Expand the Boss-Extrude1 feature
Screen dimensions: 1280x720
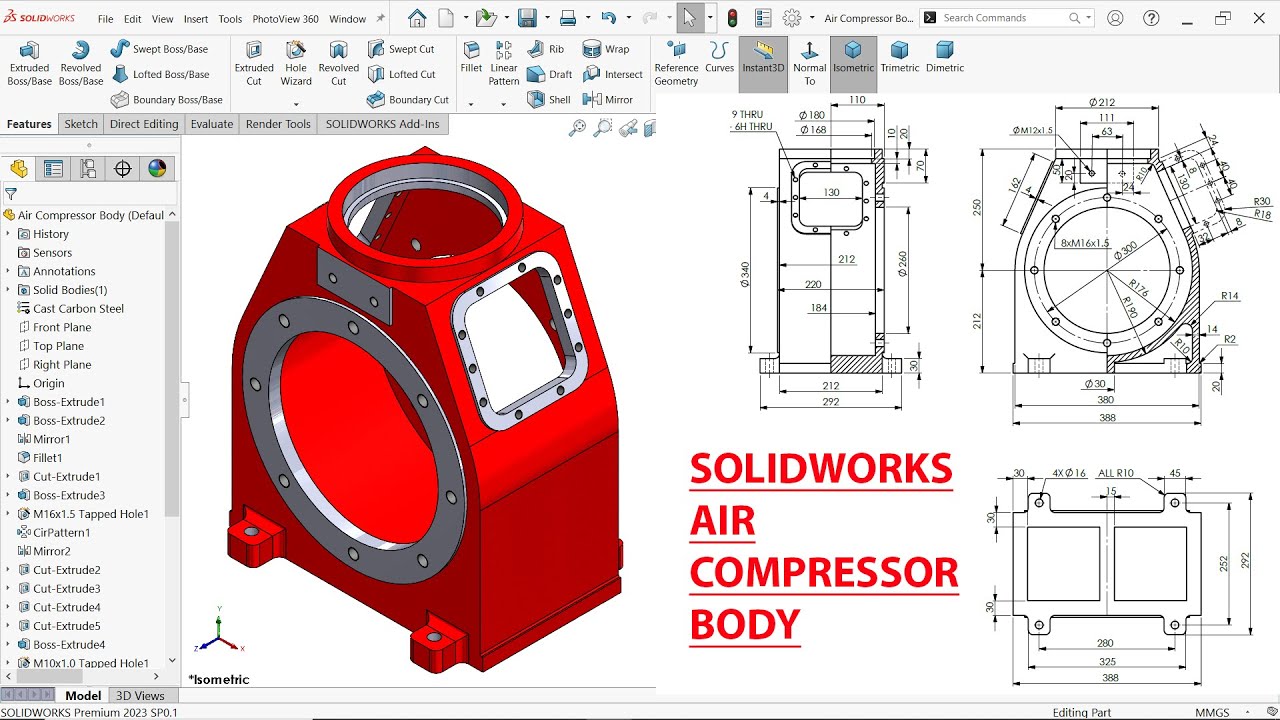tap(9, 402)
